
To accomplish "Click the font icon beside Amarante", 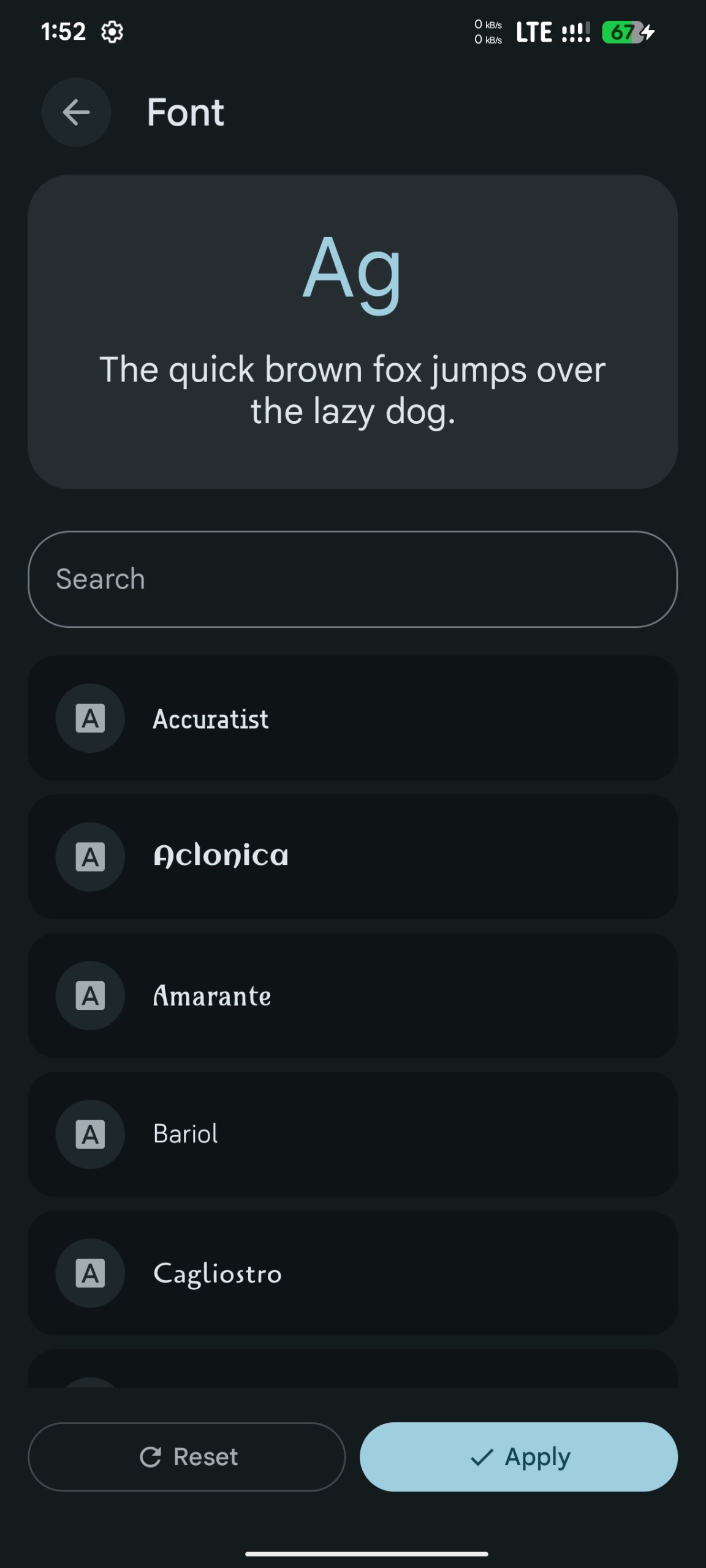I will tap(90, 996).
